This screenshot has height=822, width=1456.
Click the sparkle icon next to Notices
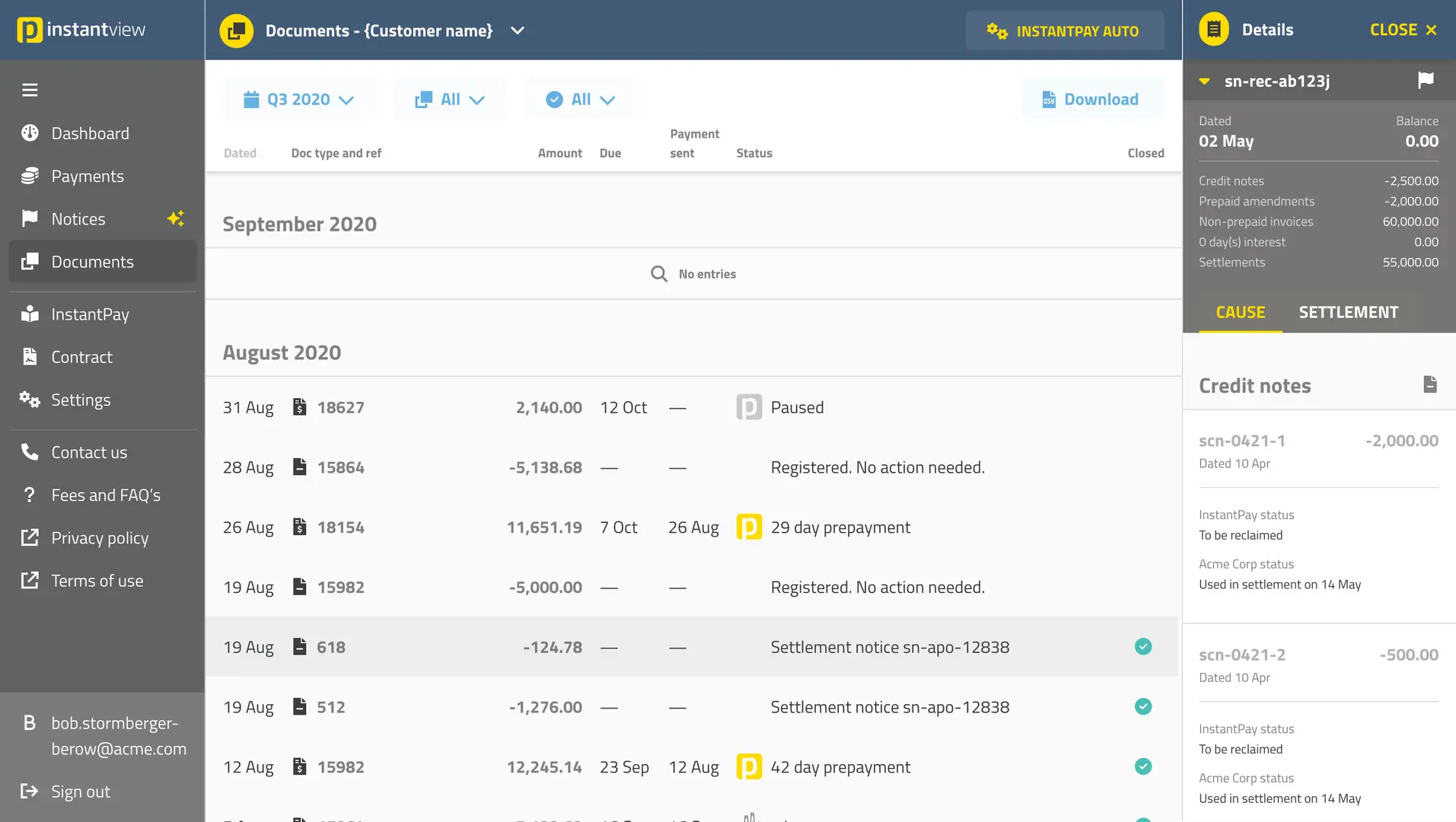[x=176, y=218]
